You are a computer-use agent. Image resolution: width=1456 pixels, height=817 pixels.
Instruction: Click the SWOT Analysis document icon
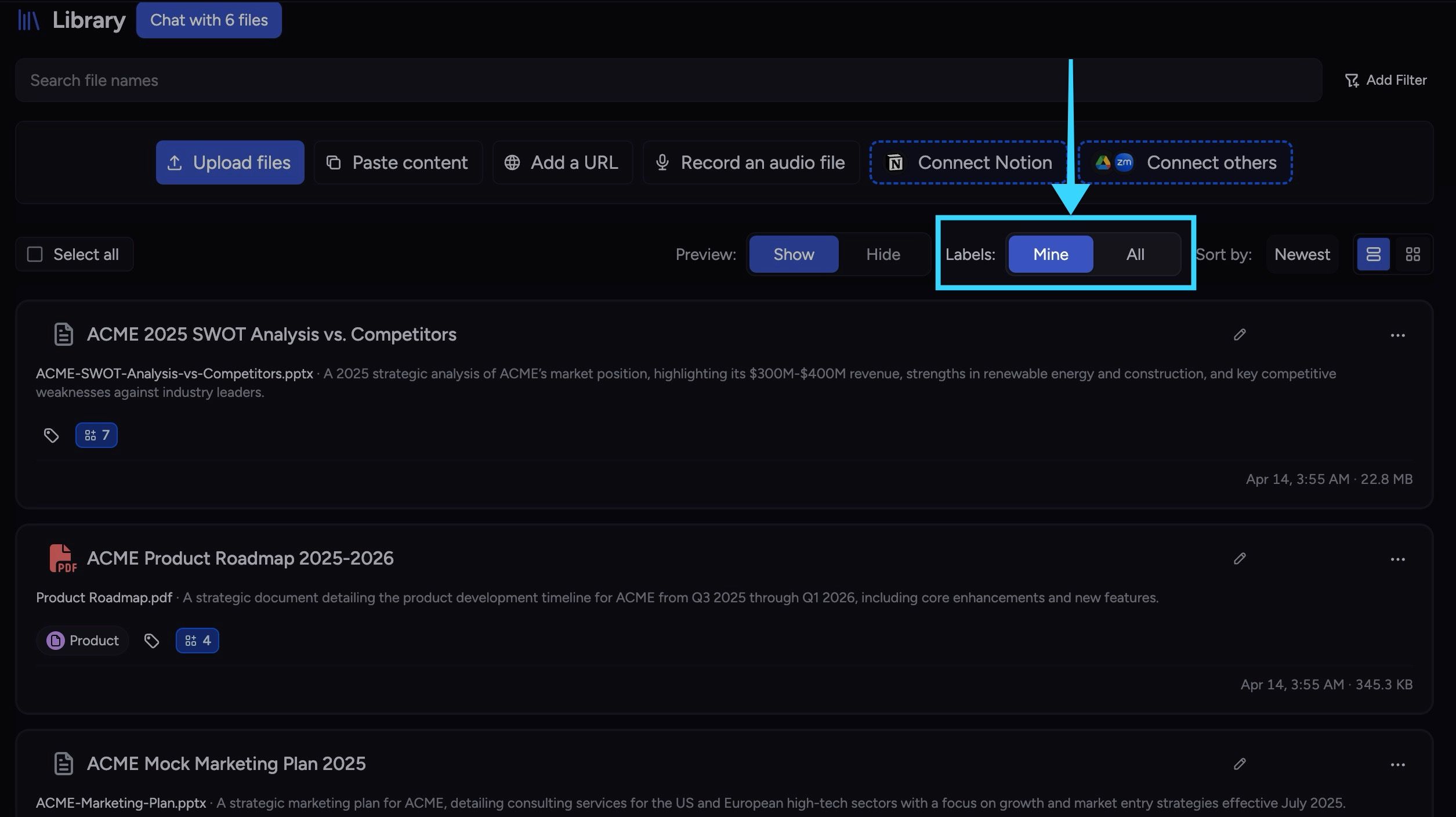[x=63, y=334]
